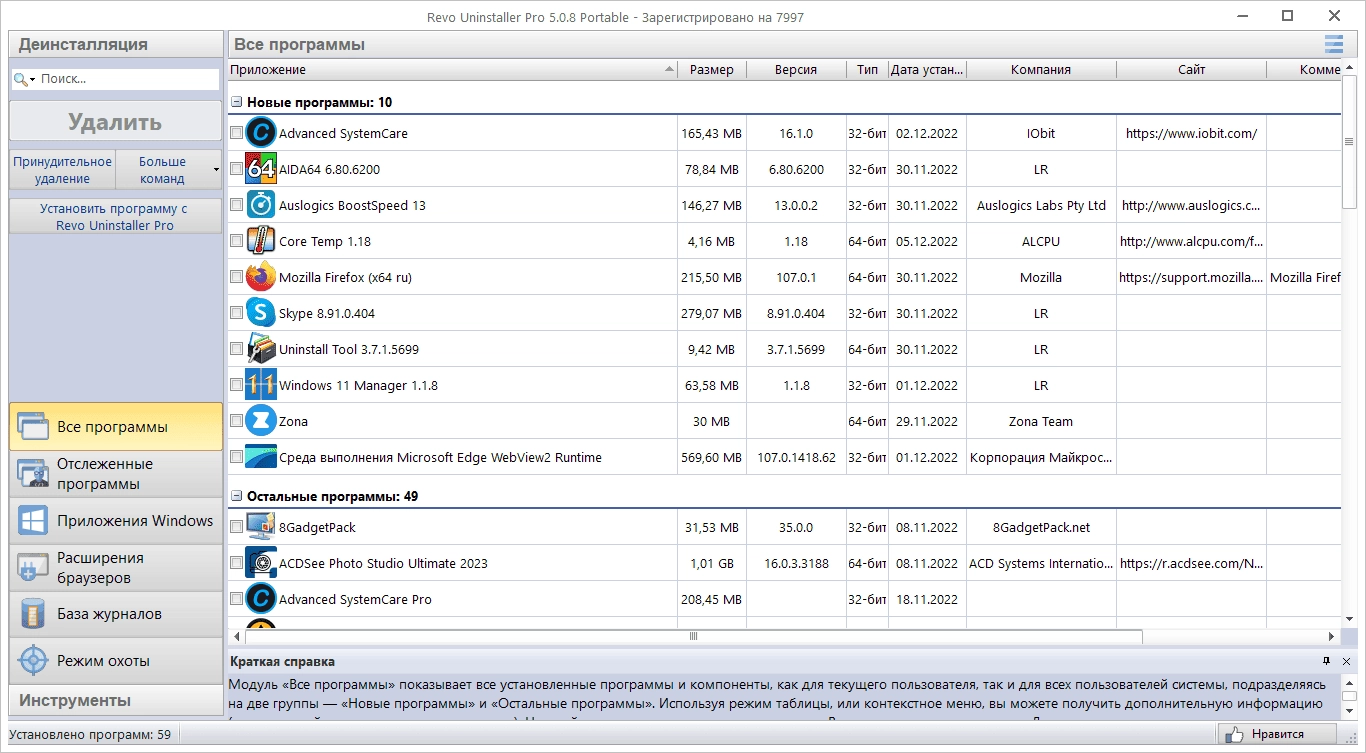Tick the Uninstall Tool checkbox

pyautogui.click(x=236, y=349)
